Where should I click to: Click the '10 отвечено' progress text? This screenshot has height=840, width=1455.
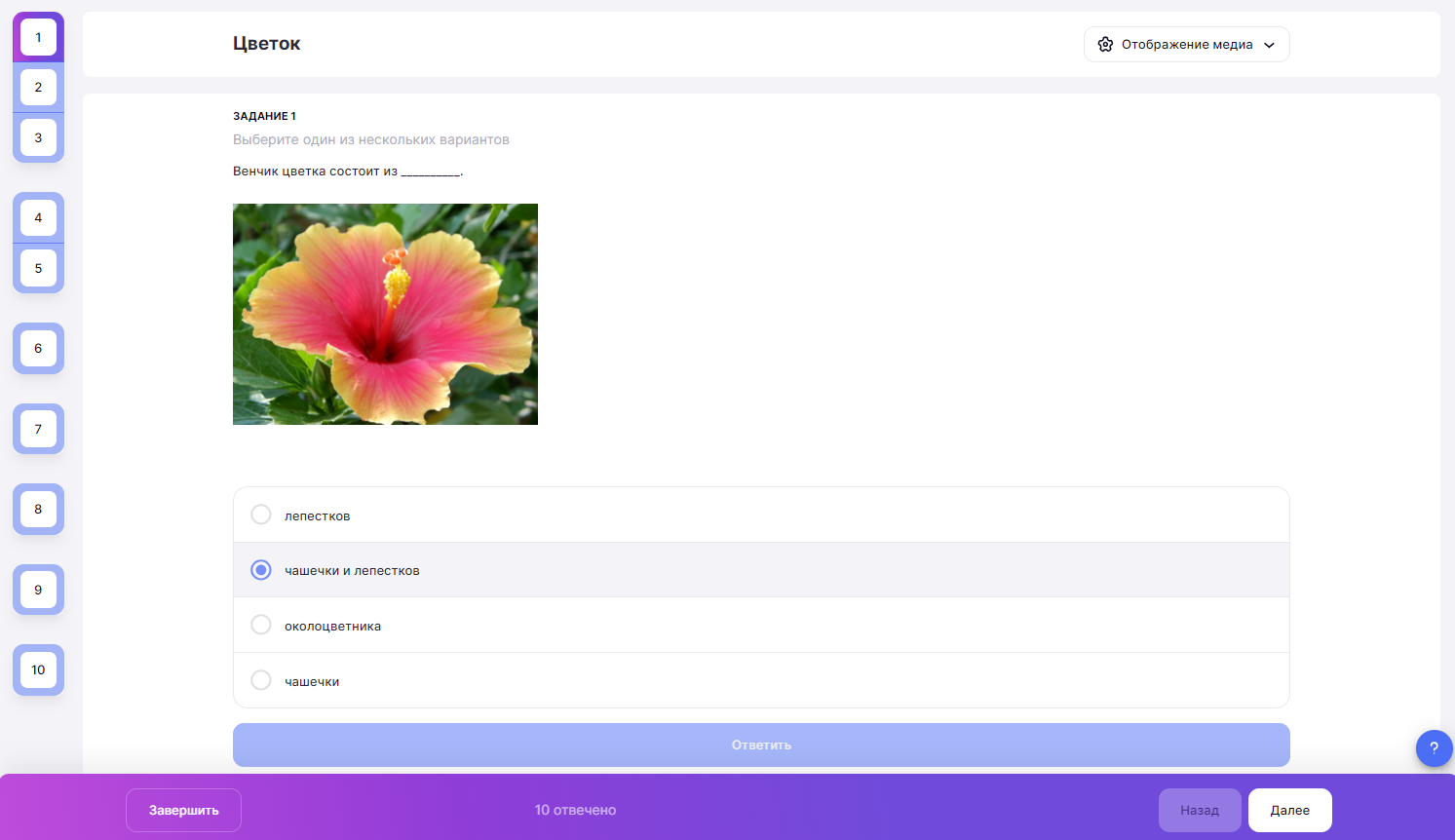(x=575, y=810)
